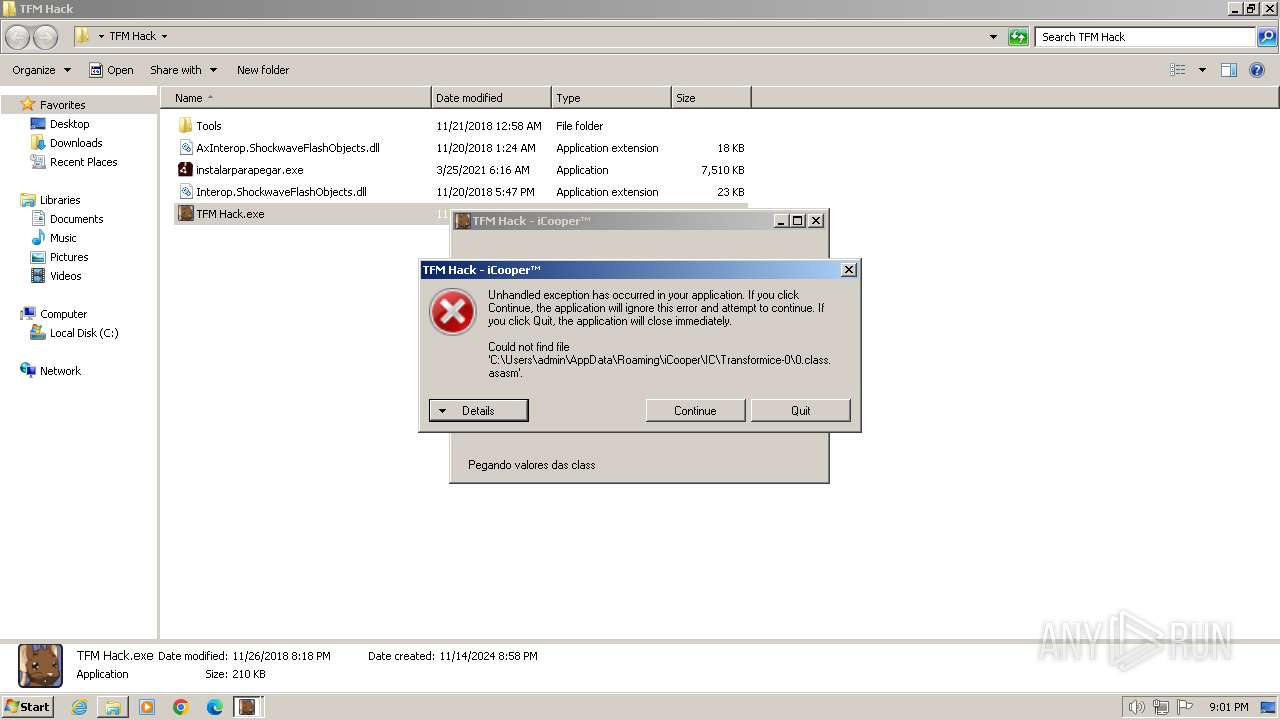The image size is (1280, 720).
Task: Sort by Date modified column
Action: (x=491, y=98)
